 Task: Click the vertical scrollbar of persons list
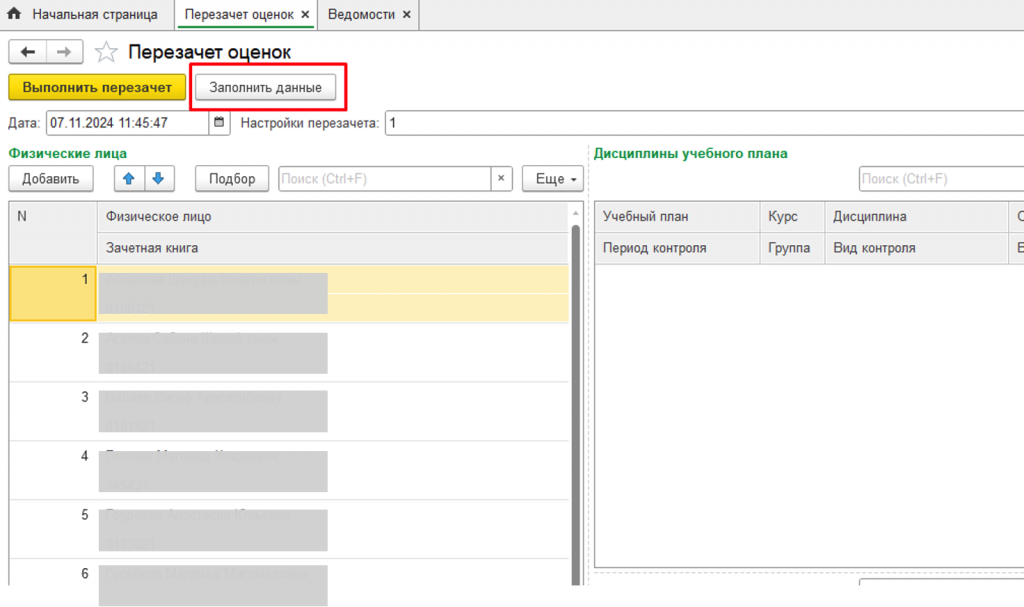(575, 400)
